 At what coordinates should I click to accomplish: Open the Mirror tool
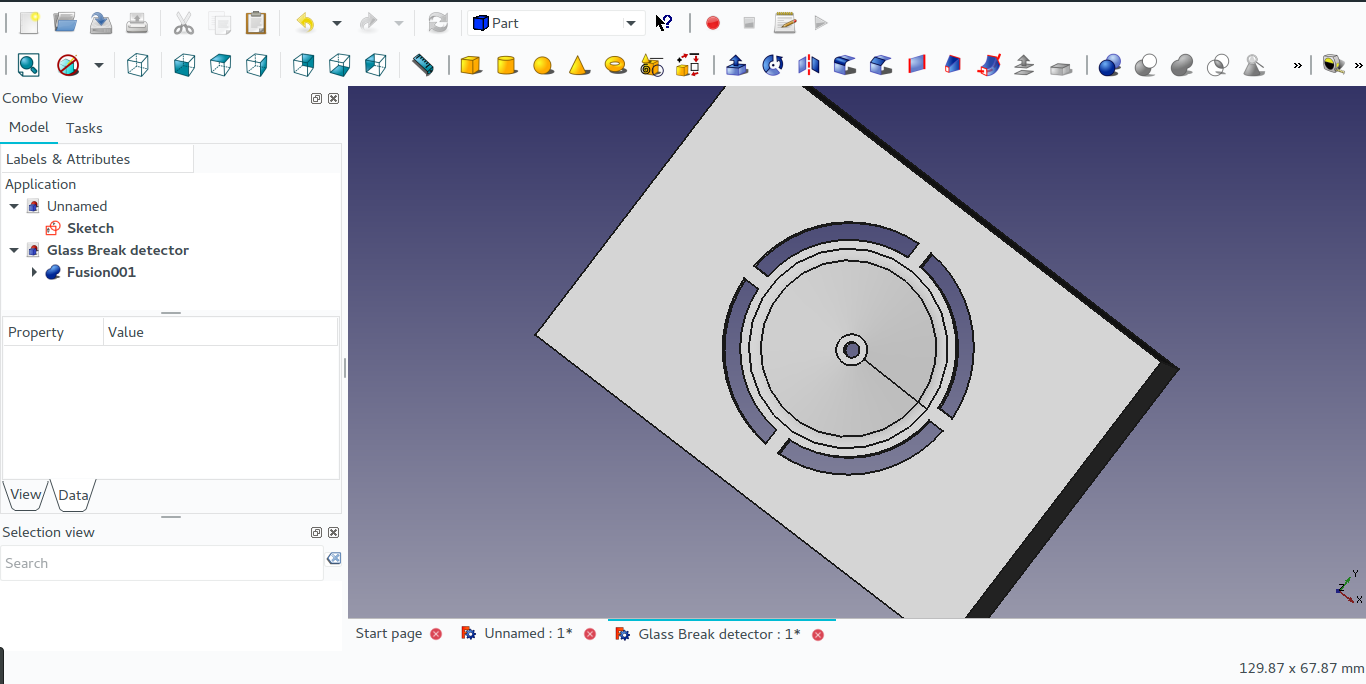point(808,64)
